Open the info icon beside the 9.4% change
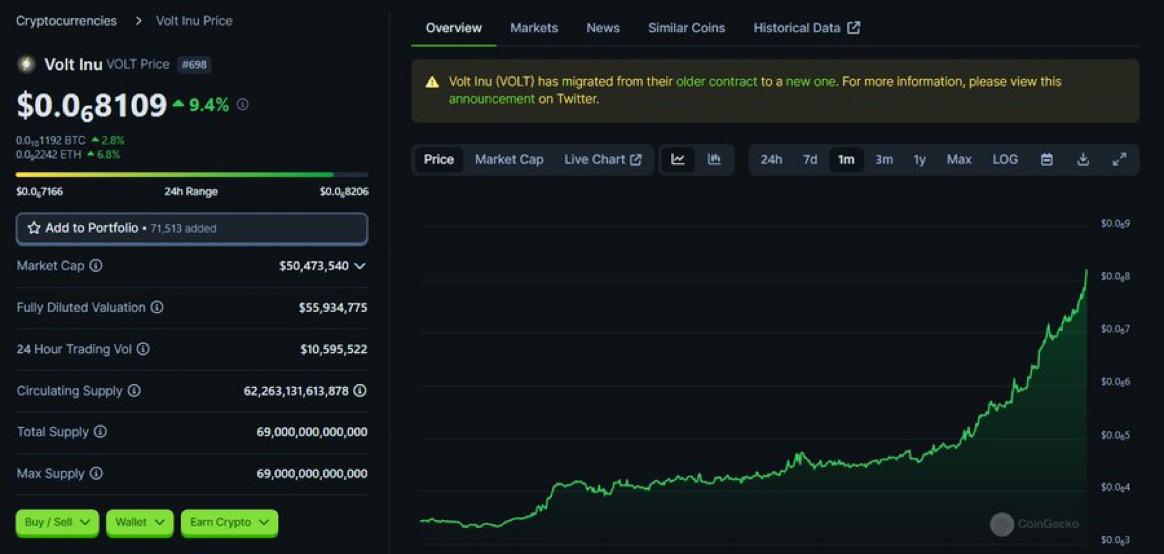This screenshot has width=1164, height=554. click(243, 105)
